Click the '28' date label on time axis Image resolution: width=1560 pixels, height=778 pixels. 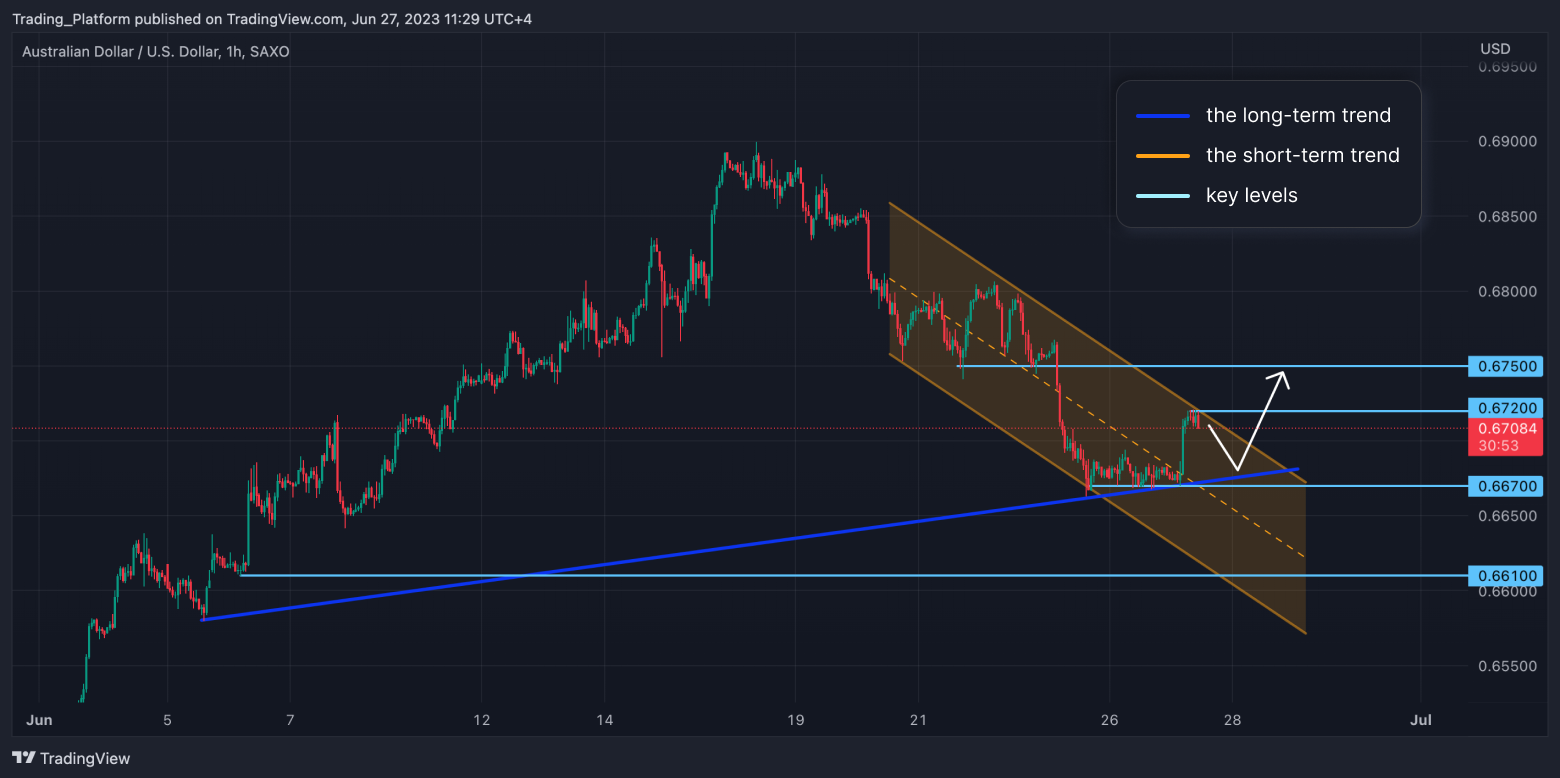tap(1233, 720)
